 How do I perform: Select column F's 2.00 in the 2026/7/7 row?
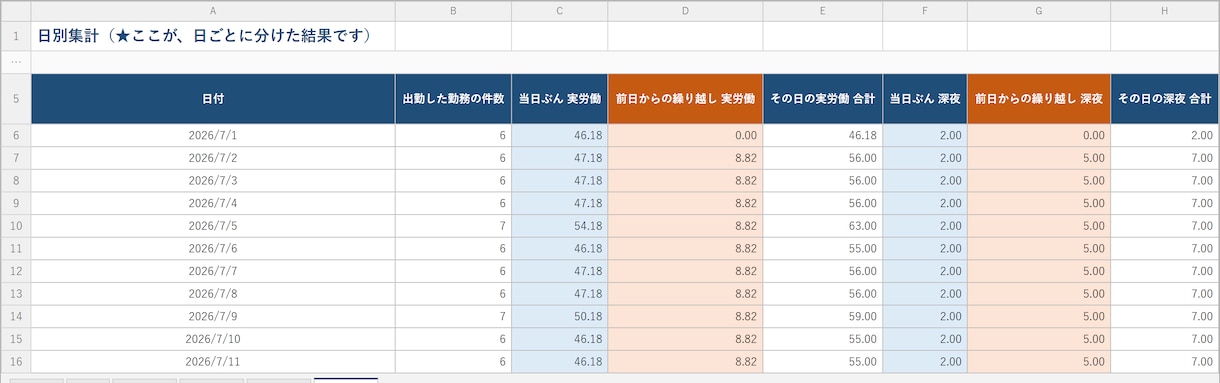point(925,271)
